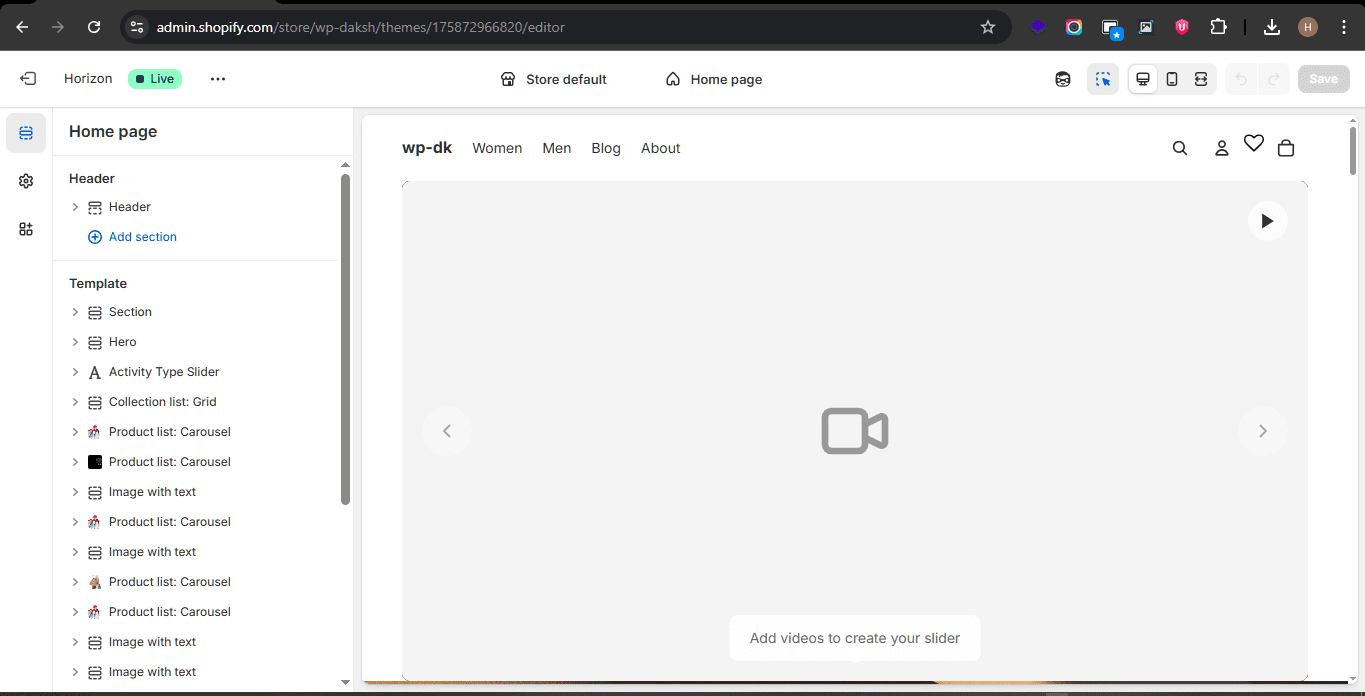Viewport: 1365px width, 696px height.
Task: Open the Store default dropdown
Action: coord(553,79)
